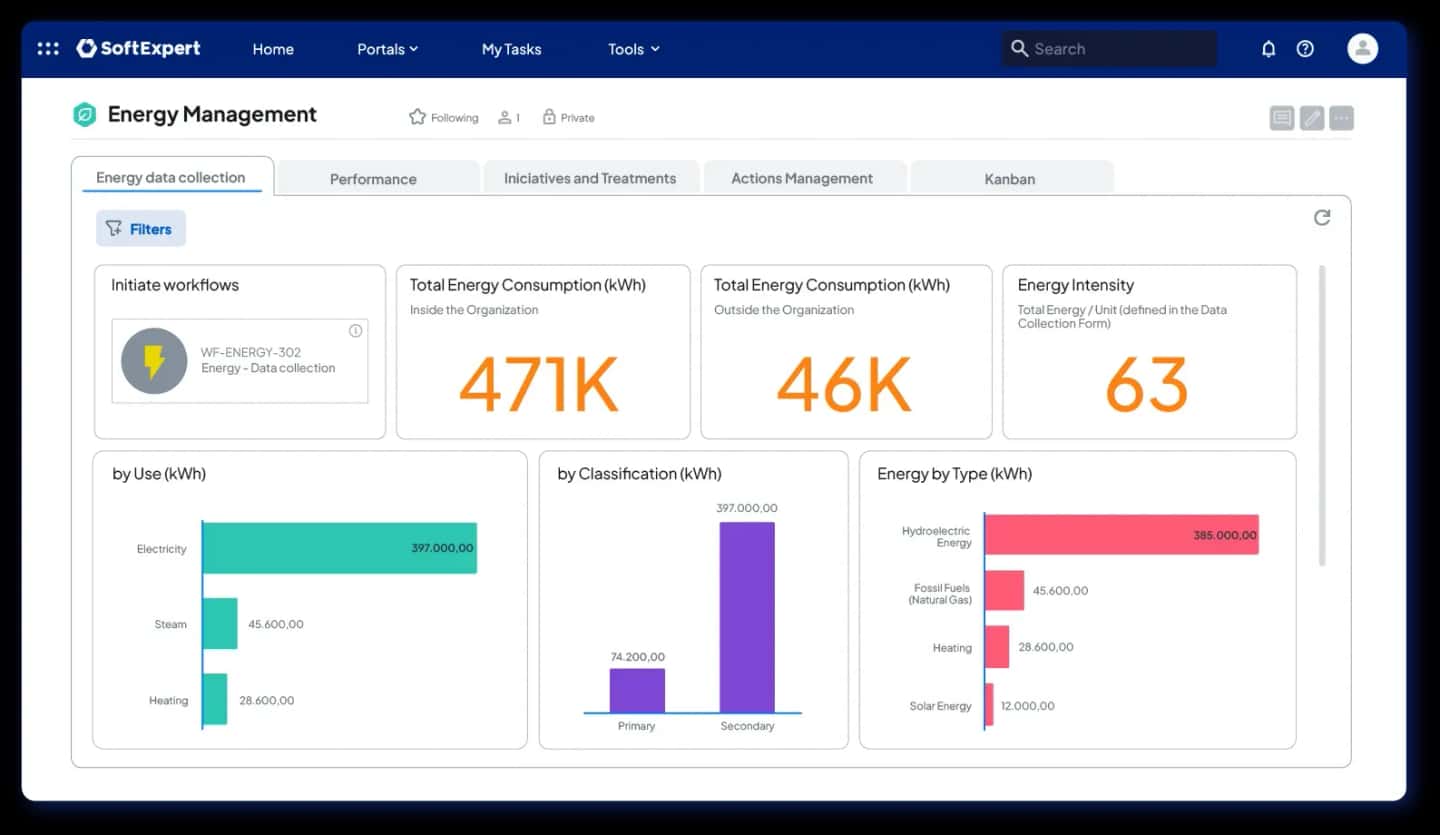This screenshot has height=835, width=1440.
Task: Open the app launcher grid icon
Action: pos(48,48)
